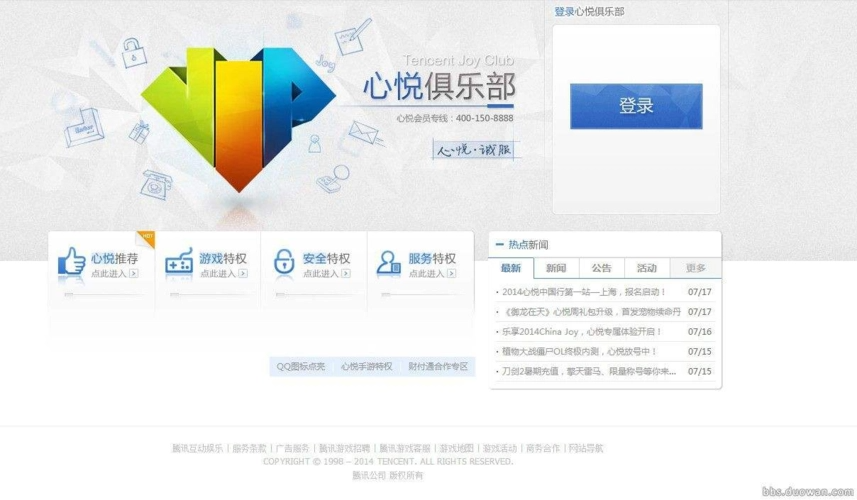Open news 刀剑2暑期充值
Viewport: 857px width, 500px height.
coord(589,371)
